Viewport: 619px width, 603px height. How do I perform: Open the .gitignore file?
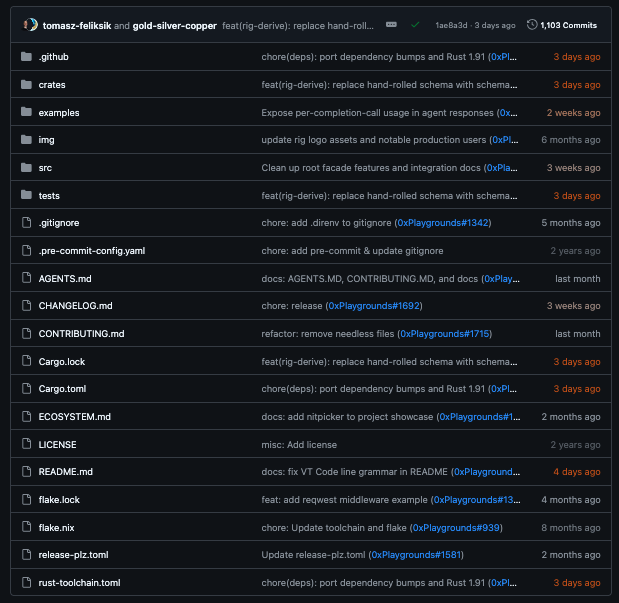(59, 223)
